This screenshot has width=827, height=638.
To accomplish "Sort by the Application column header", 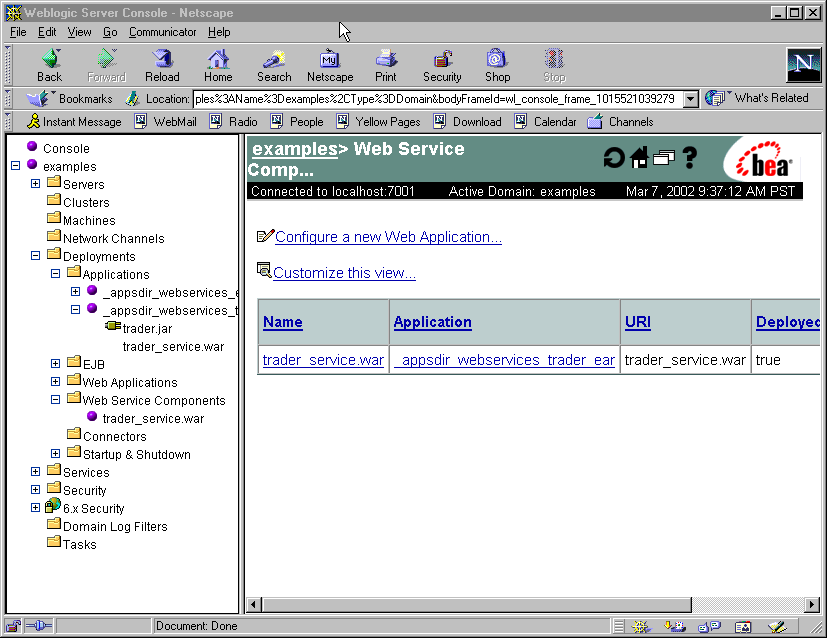I will pyautogui.click(x=432, y=322).
